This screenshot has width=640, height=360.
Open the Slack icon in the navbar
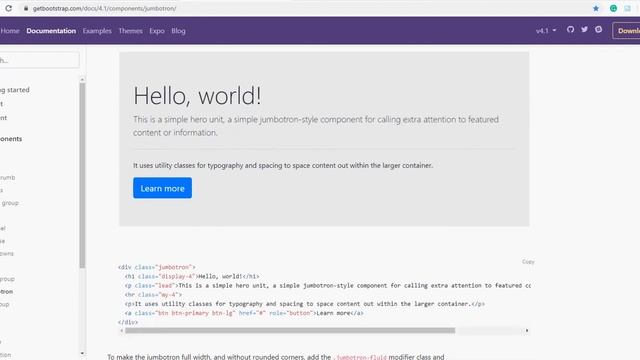[x=598, y=29]
